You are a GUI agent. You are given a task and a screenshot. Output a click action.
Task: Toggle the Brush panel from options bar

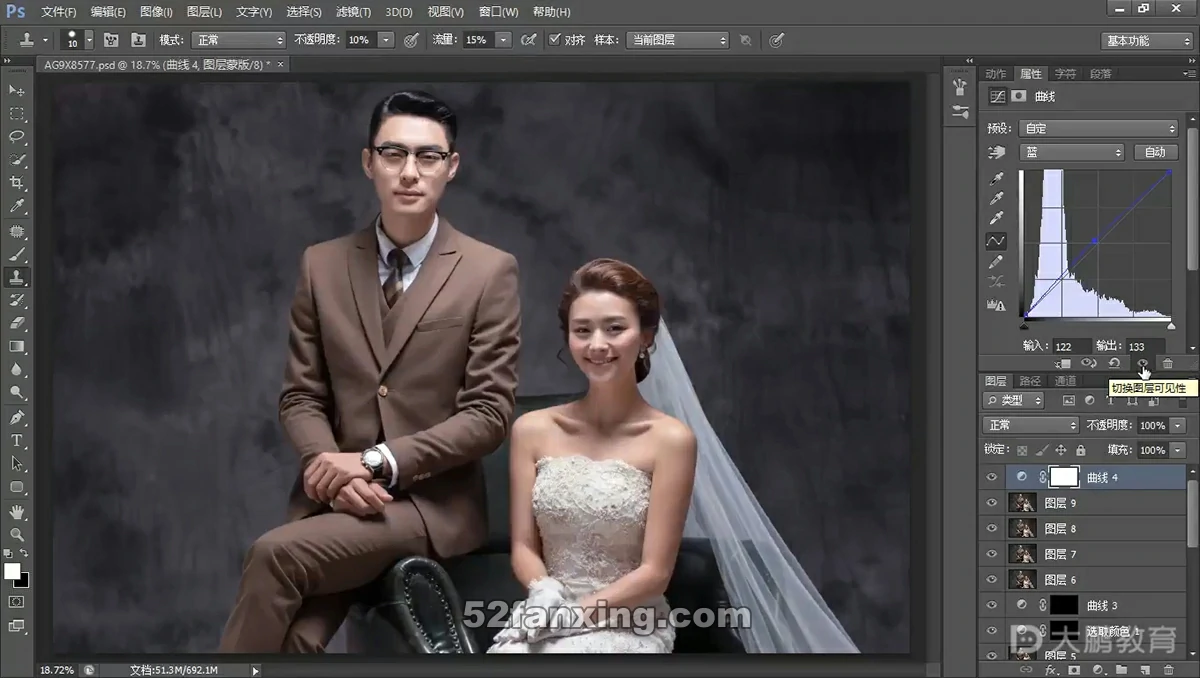coord(111,40)
